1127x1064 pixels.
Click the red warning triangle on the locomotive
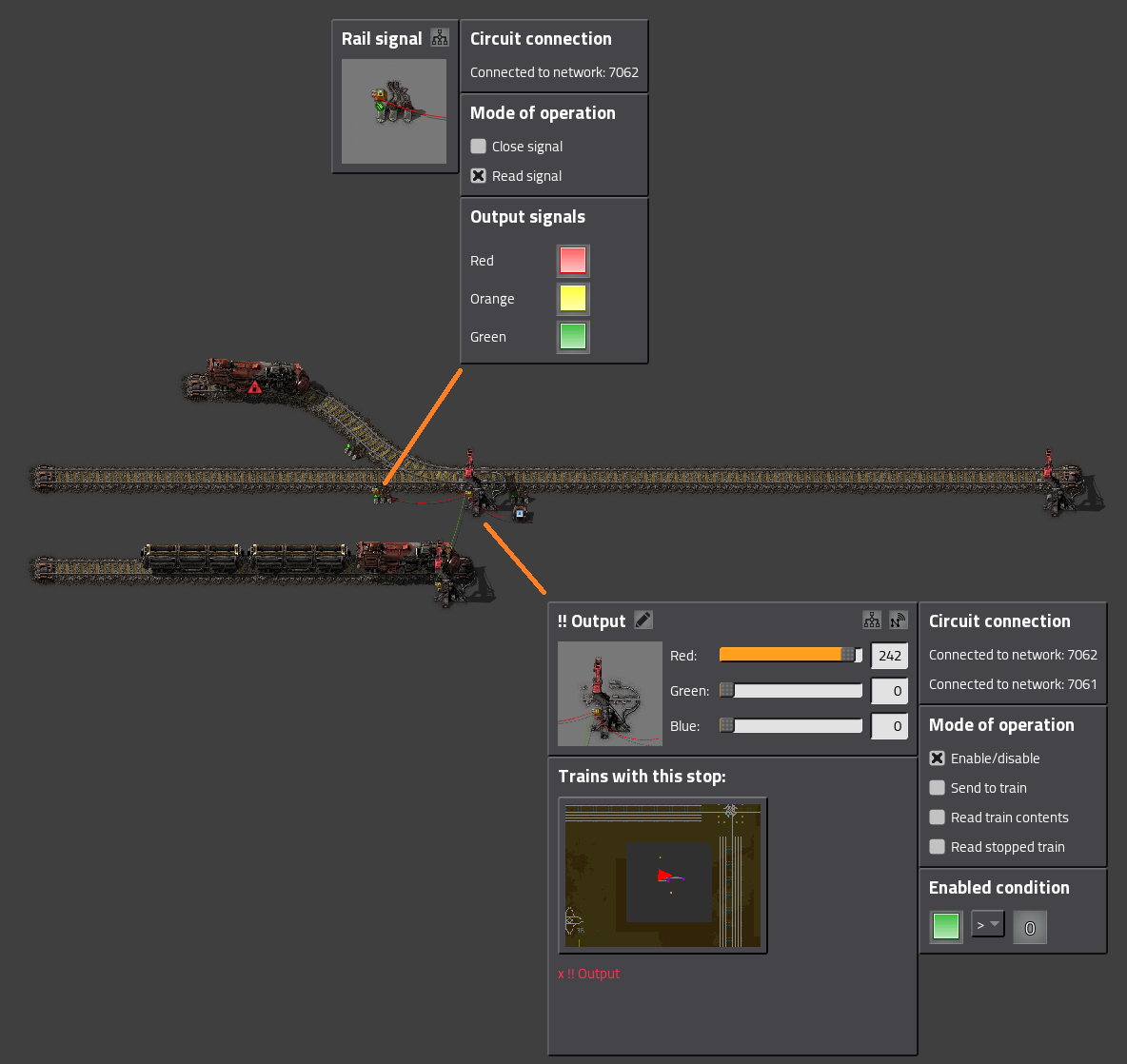255,387
